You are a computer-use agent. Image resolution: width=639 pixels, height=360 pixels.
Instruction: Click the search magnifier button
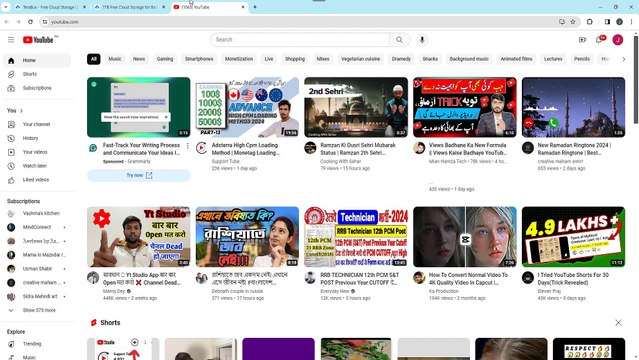coord(399,40)
